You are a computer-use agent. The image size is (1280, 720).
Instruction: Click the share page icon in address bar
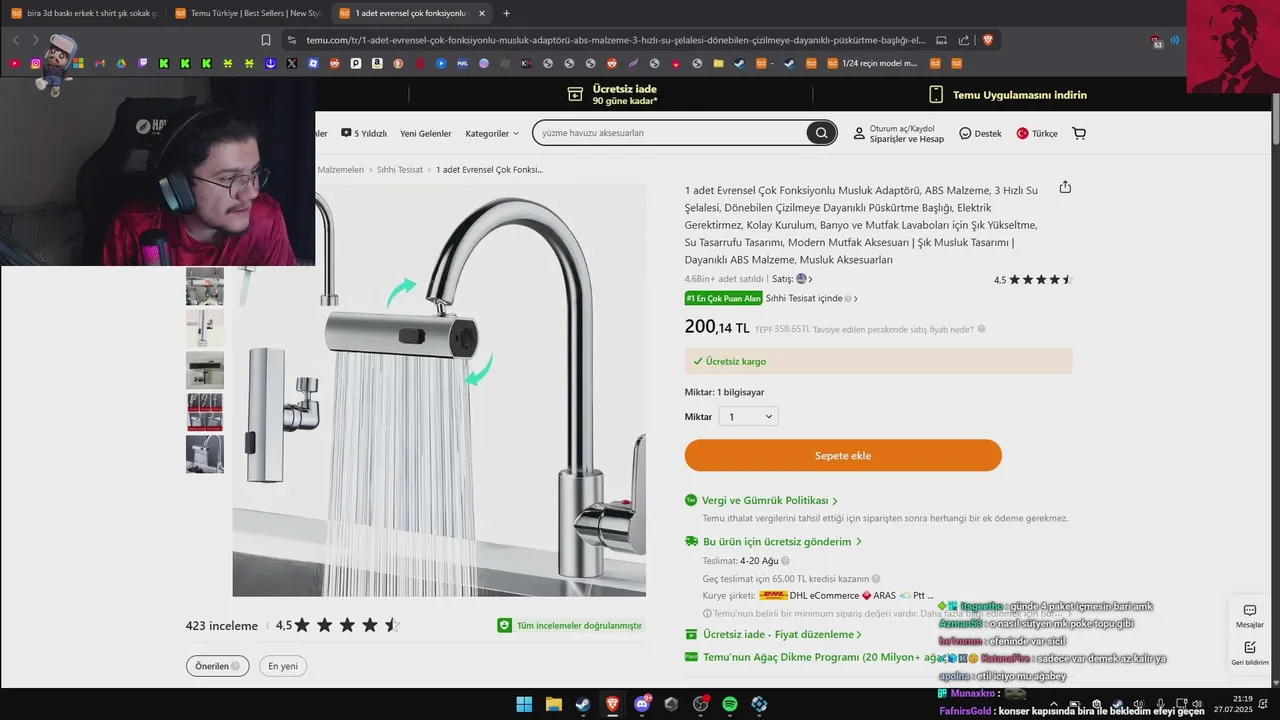tap(964, 40)
